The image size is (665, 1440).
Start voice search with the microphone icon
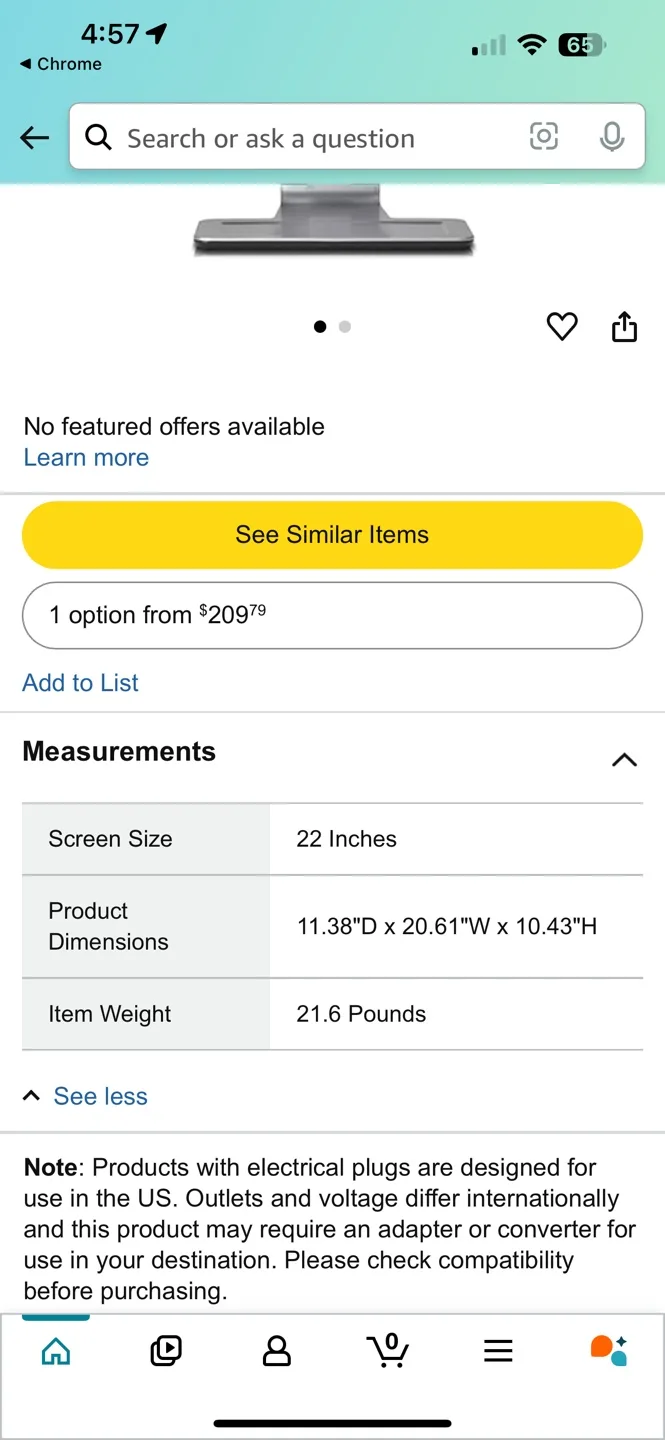pos(612,137)
